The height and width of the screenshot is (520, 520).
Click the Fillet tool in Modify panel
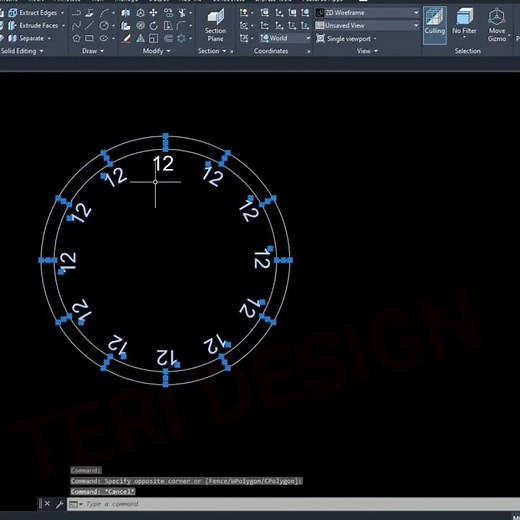[x=181, y=25]
